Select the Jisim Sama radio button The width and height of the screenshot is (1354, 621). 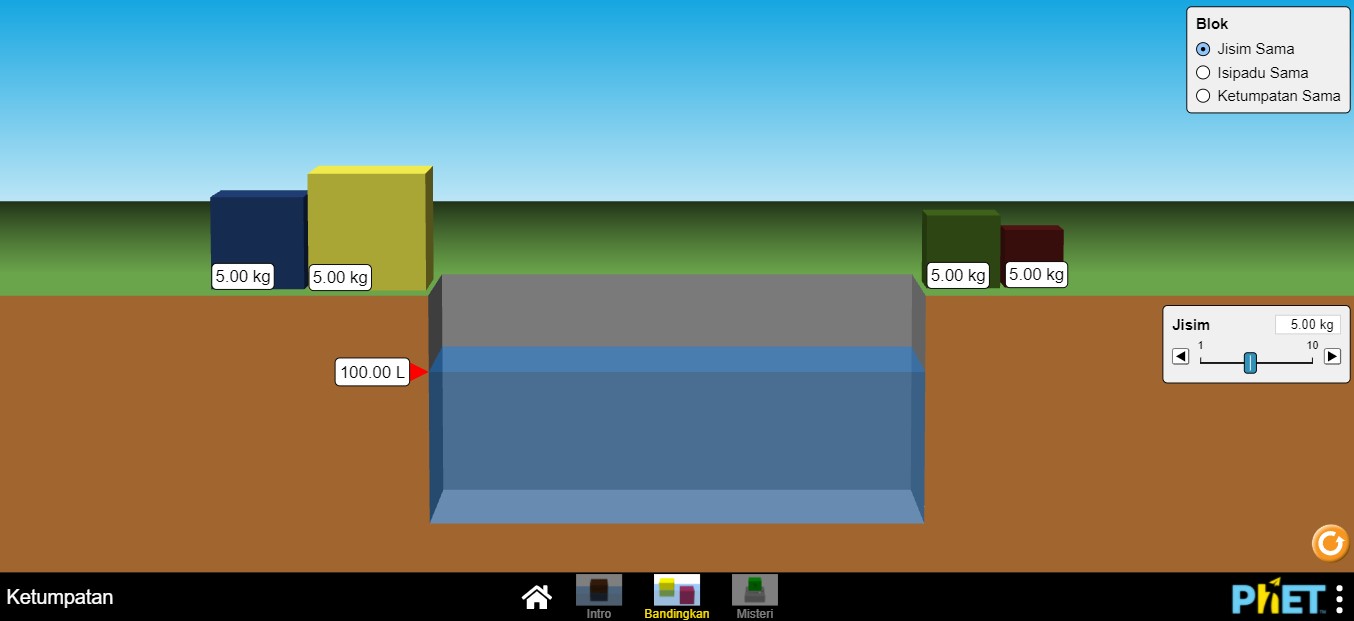click(x=1203, y=49)
